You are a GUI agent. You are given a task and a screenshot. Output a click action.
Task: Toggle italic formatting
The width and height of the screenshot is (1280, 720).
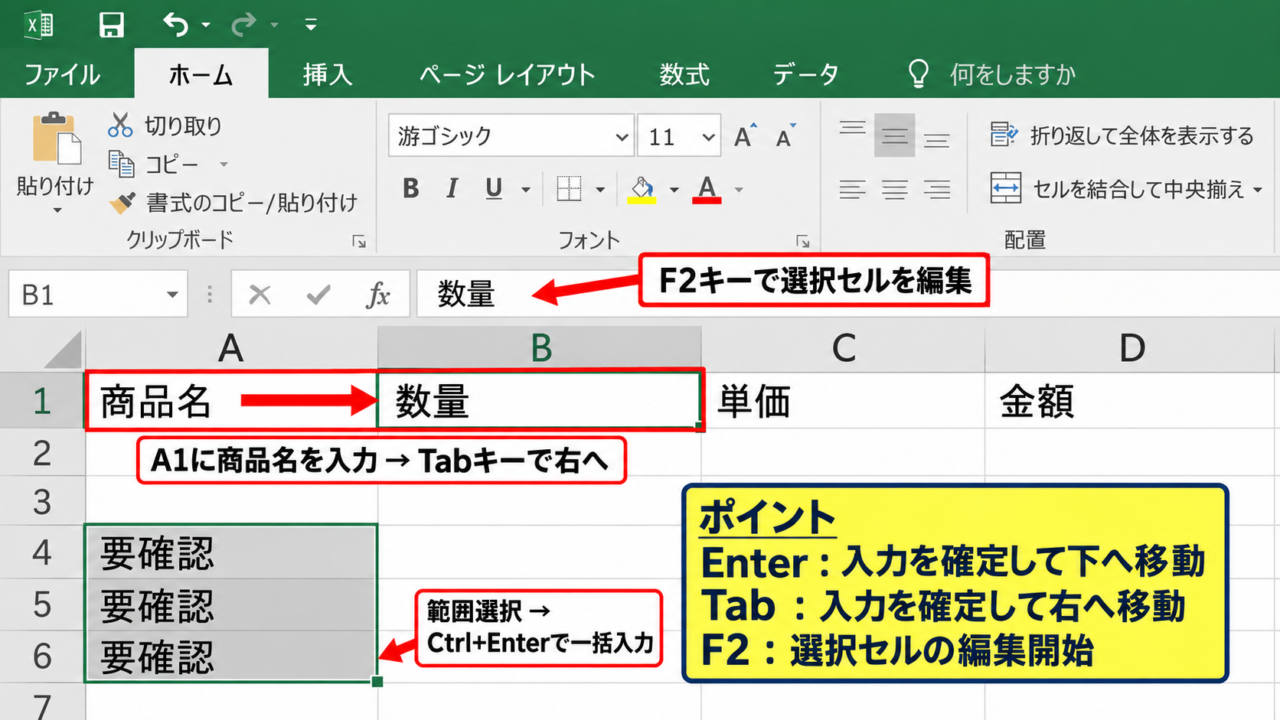(x=451, y=188)
